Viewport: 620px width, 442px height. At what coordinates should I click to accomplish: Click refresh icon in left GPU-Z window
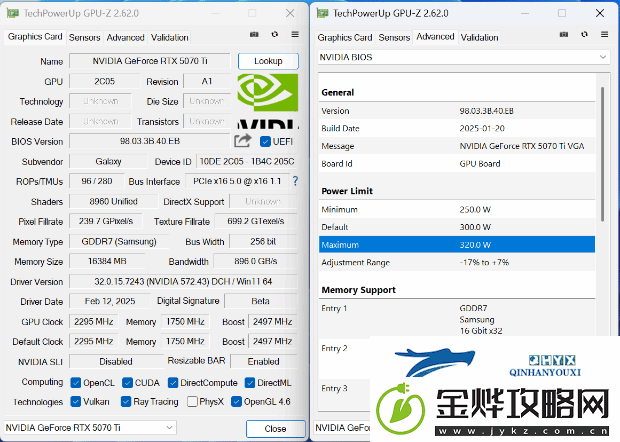click(274, 35)
